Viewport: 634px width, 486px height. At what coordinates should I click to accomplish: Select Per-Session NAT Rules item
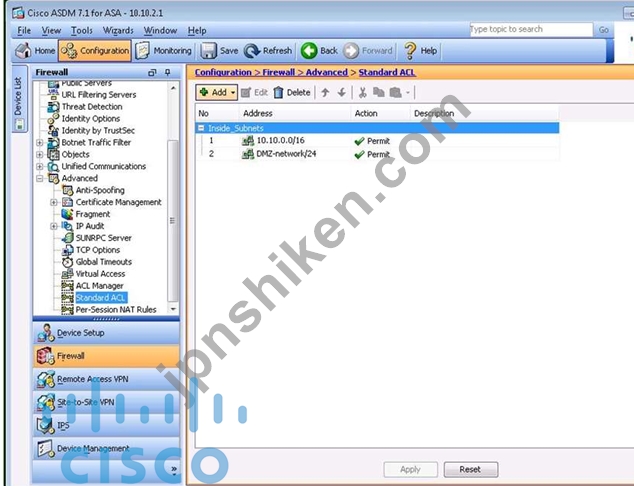116,310
